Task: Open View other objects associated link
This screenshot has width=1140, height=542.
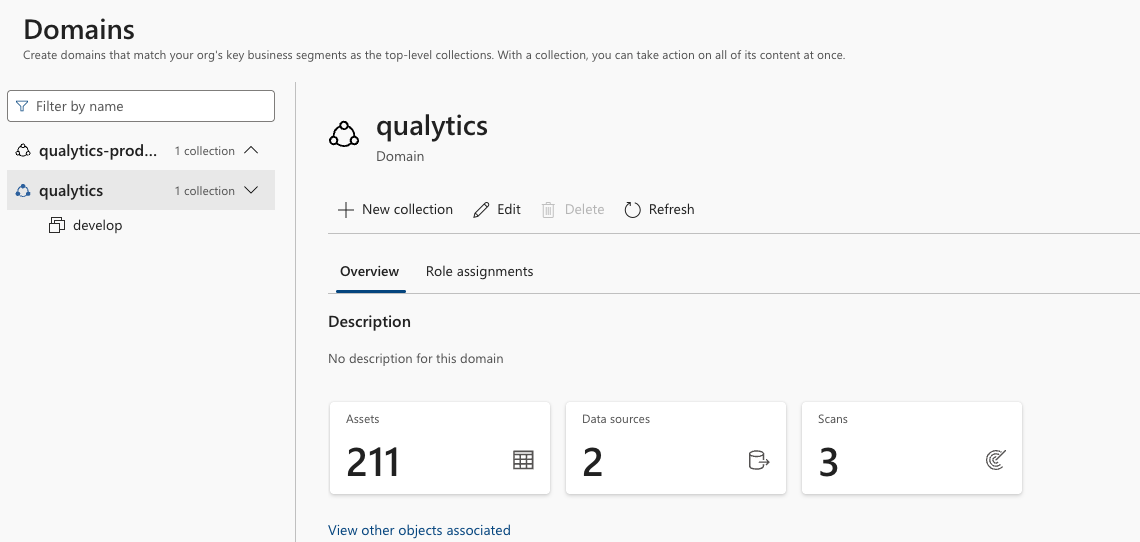Action: pyautogui.click(x=419, y=530)
